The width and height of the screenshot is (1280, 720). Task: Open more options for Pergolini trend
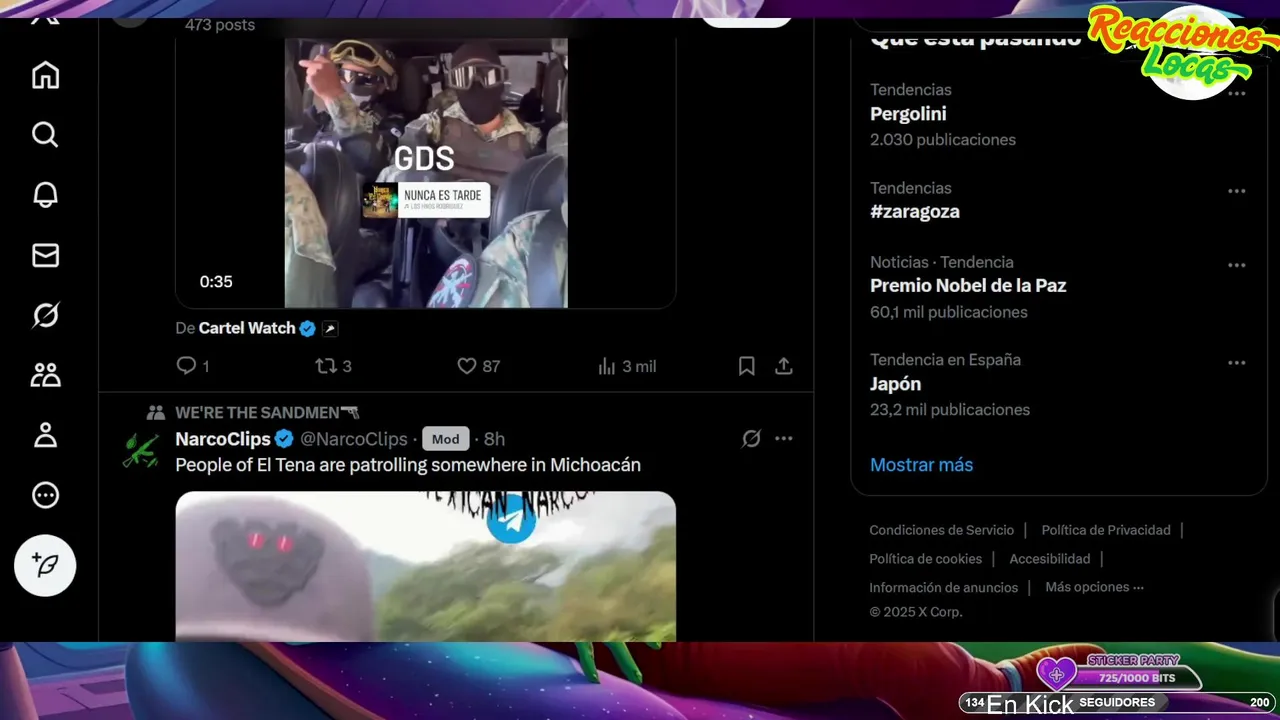click(x=1237, y=93)
